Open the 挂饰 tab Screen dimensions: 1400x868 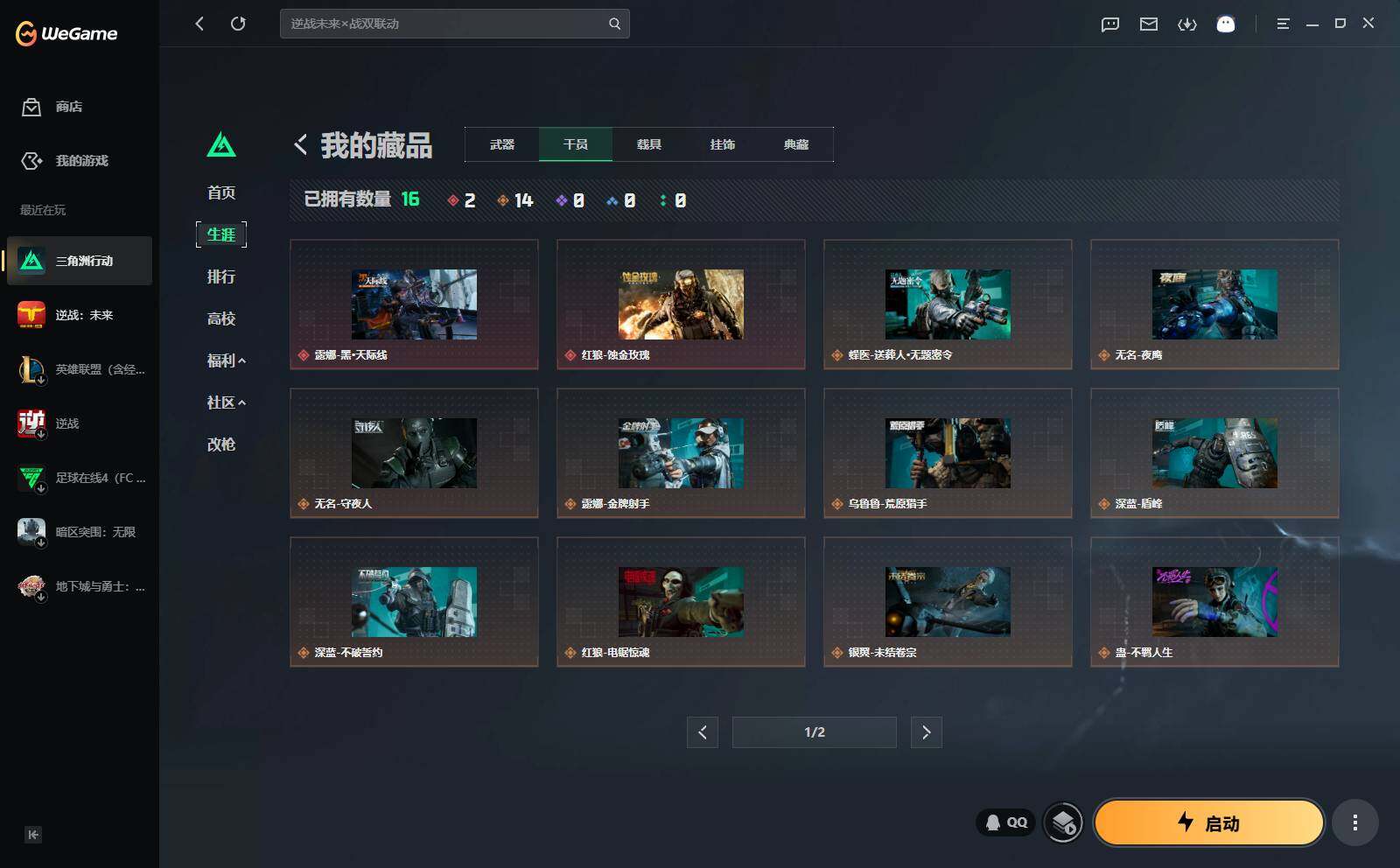(x=723, y=144)
